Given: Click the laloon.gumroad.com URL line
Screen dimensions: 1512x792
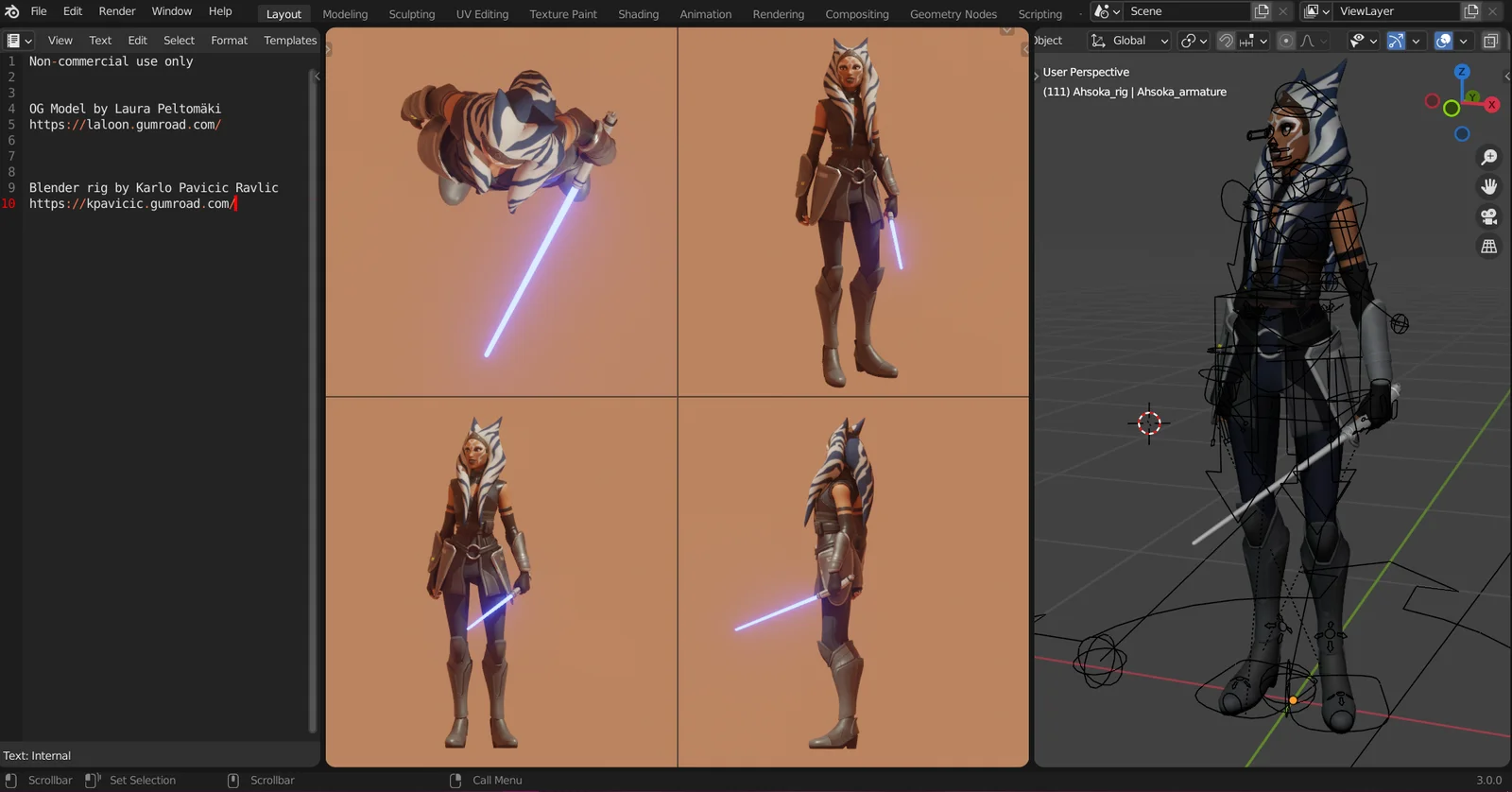Looking at the screenshot, I should 125,125.
